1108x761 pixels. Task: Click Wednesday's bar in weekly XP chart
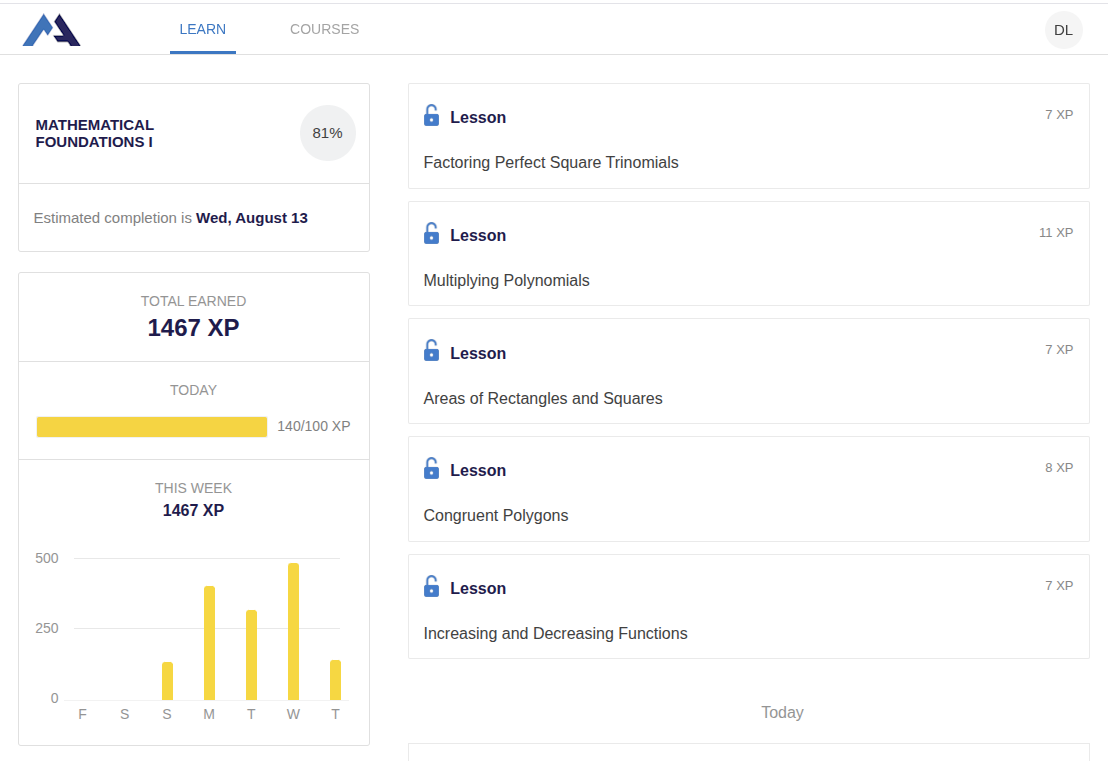[293, 632]
